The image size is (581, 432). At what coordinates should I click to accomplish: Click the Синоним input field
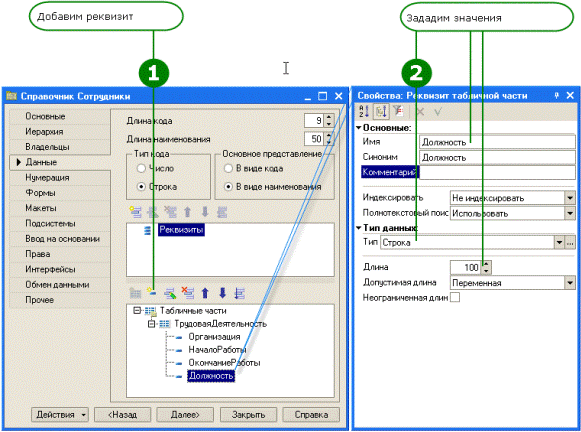[497, 157]
